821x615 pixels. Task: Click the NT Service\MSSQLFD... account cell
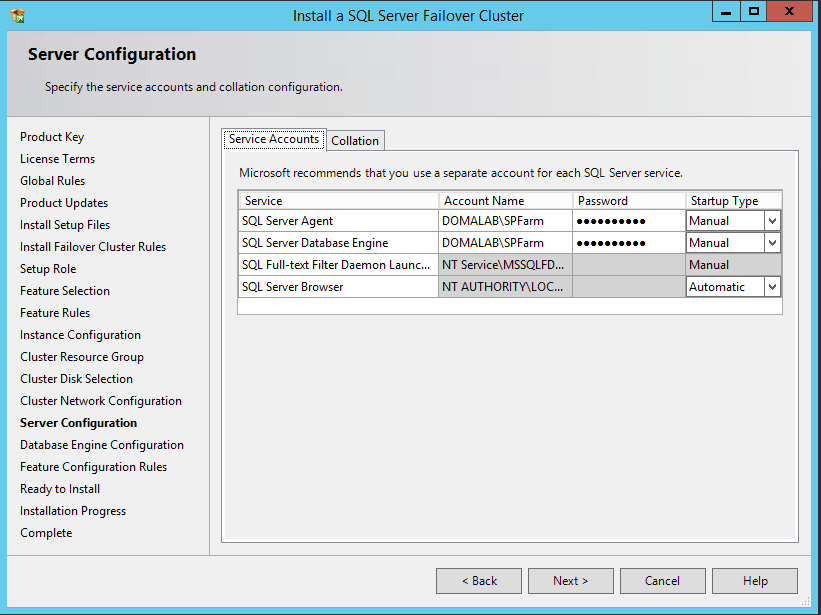click(505, 265)
